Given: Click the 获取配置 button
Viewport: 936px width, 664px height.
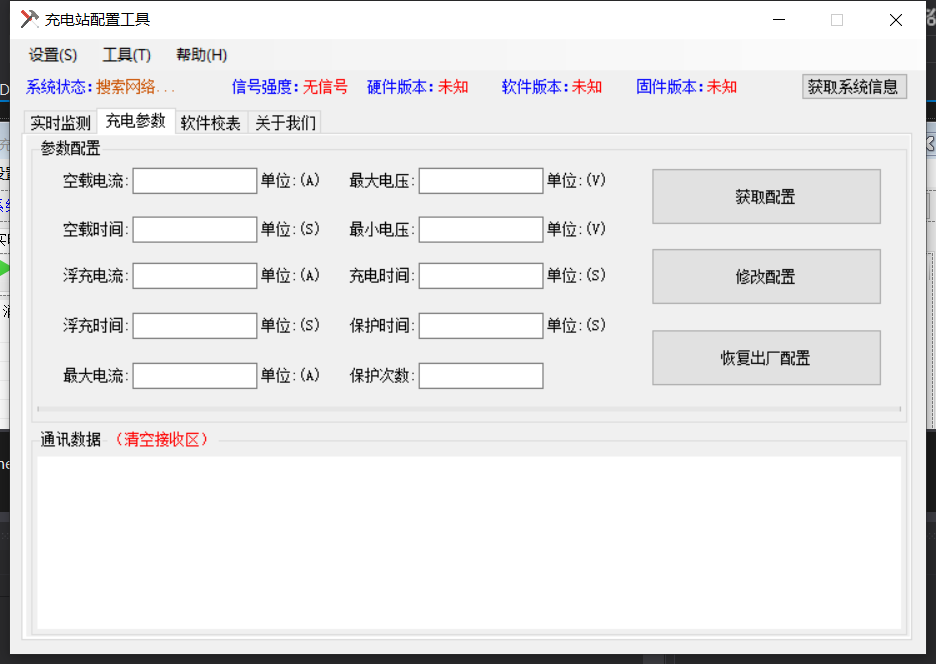Looking at the screenshot, I should tap(766, 197).
